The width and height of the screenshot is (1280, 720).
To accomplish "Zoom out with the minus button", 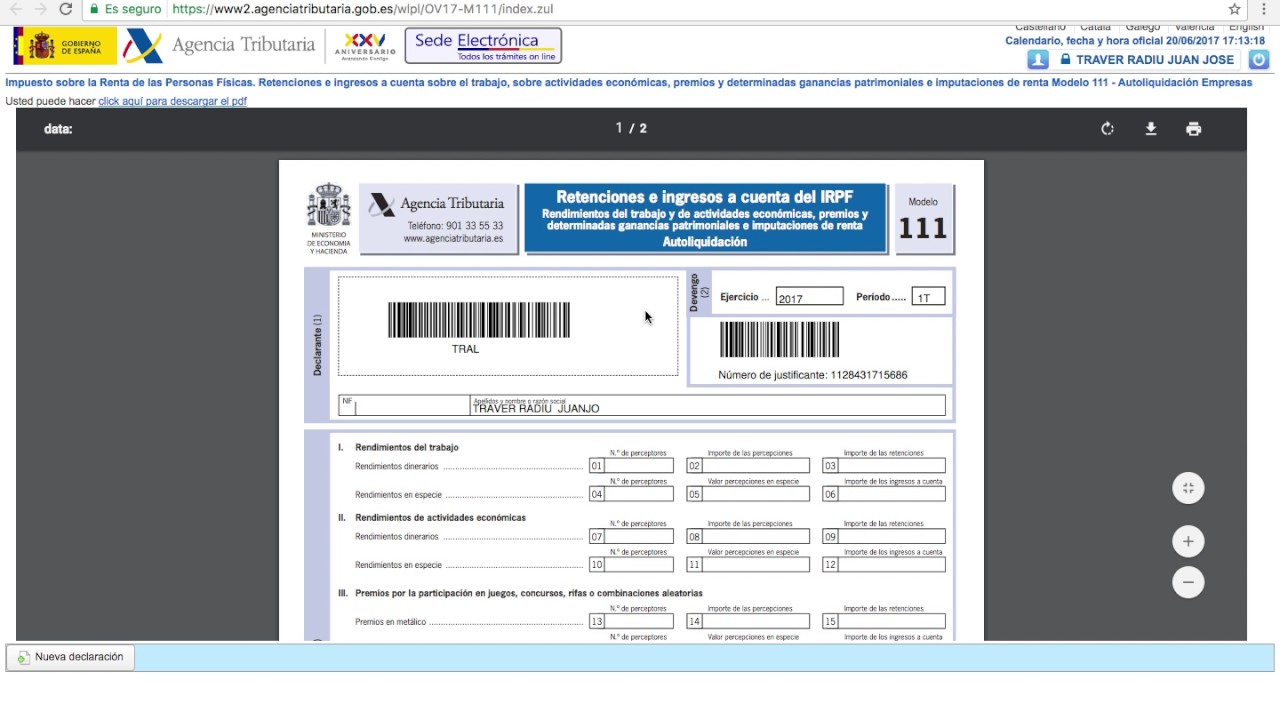I will tap(1188, 582).
